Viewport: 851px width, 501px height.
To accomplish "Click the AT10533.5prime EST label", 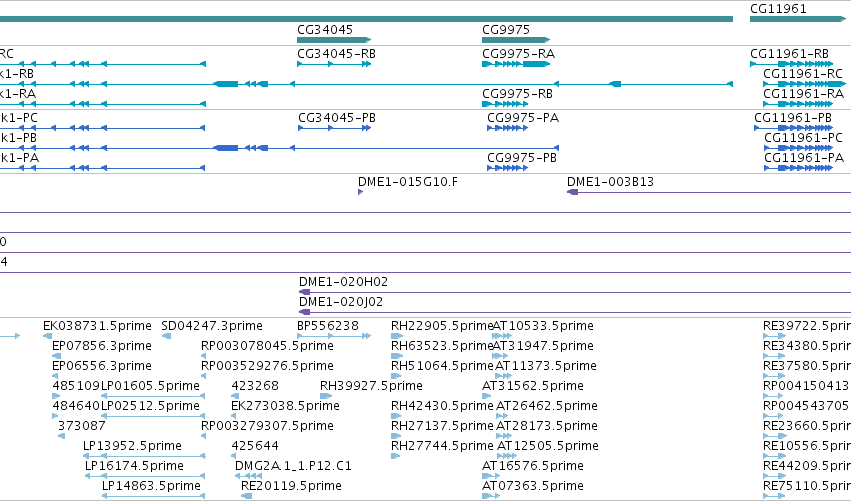I will pyautogui.click(x=543, y=326).
